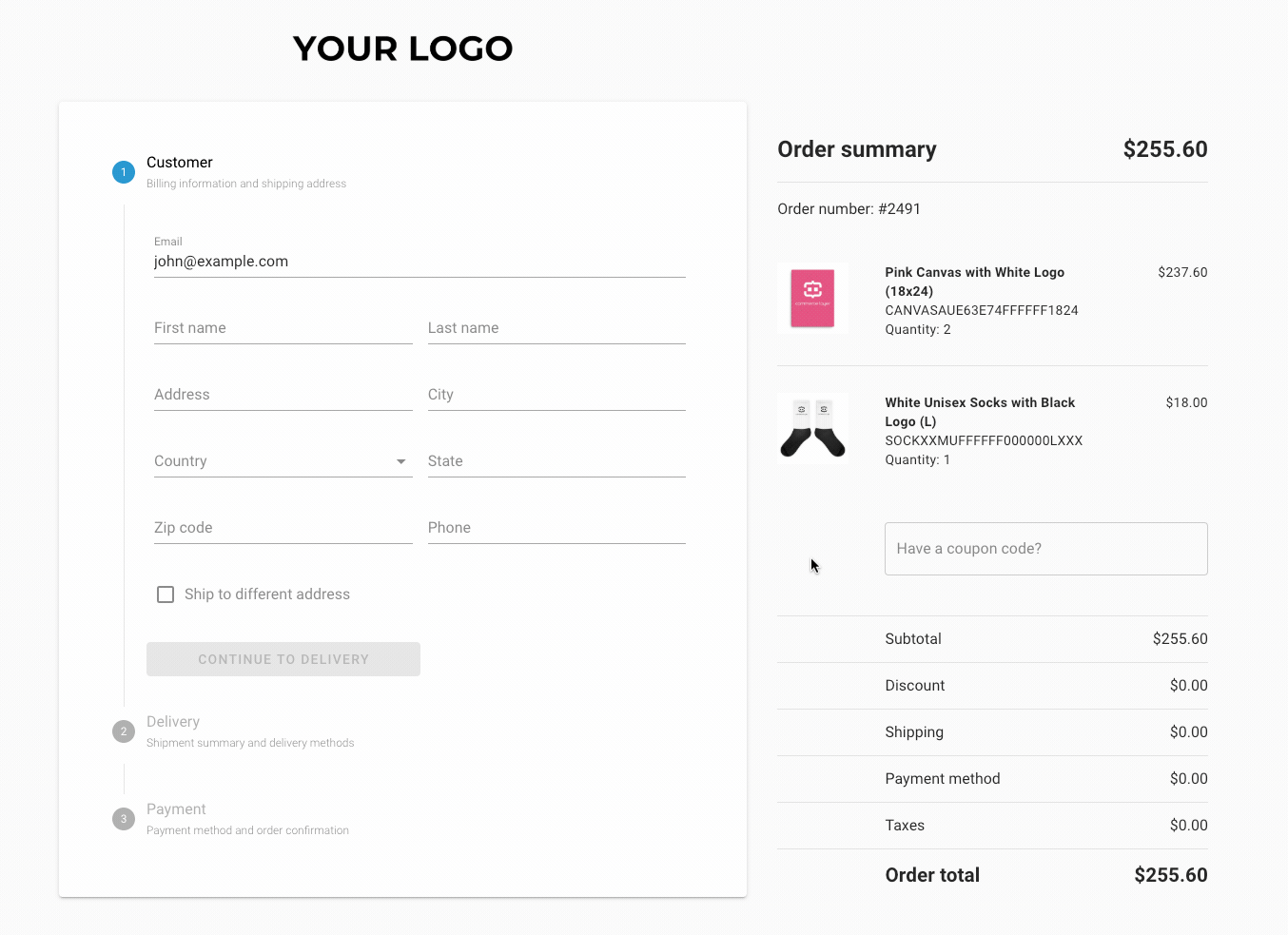Screen dimensions: 1288x935
Task: Click the Continue to Delivery button
Action: (x=283, y=659)
